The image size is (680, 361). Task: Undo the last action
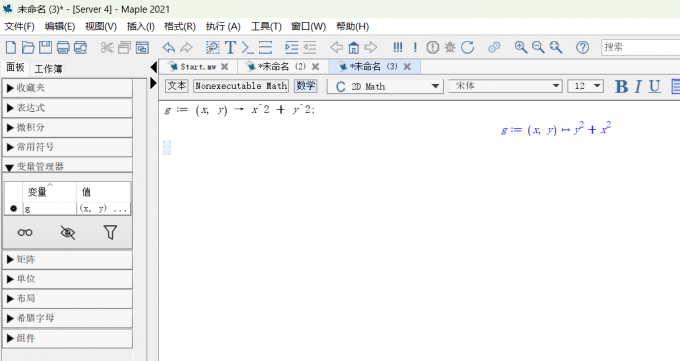pyautogui.click(x=168, y=47)
